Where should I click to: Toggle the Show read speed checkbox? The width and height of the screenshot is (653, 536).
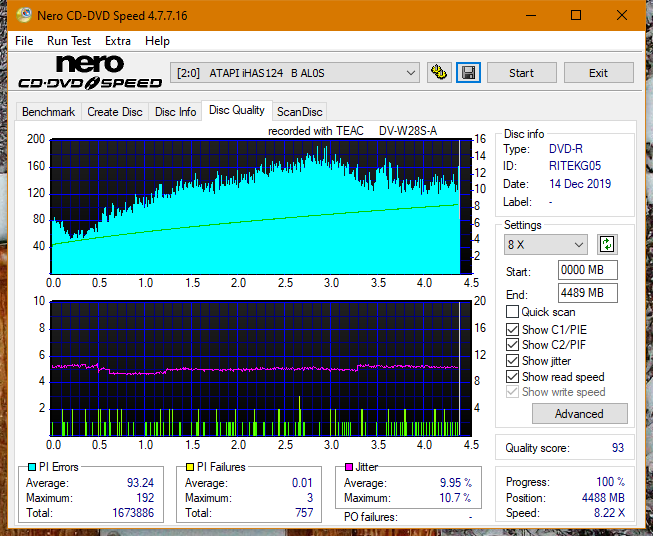(512, 376)
